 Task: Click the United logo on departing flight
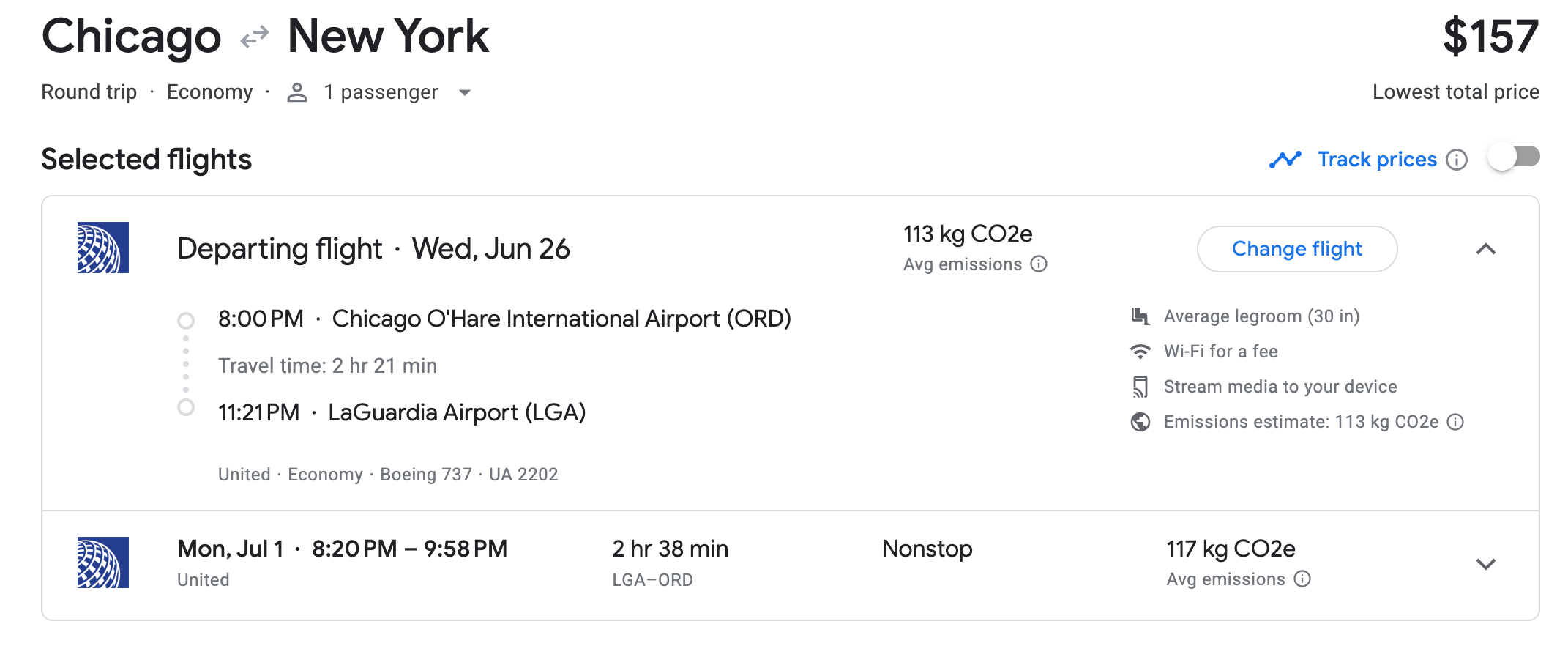[x=103, y=248]
